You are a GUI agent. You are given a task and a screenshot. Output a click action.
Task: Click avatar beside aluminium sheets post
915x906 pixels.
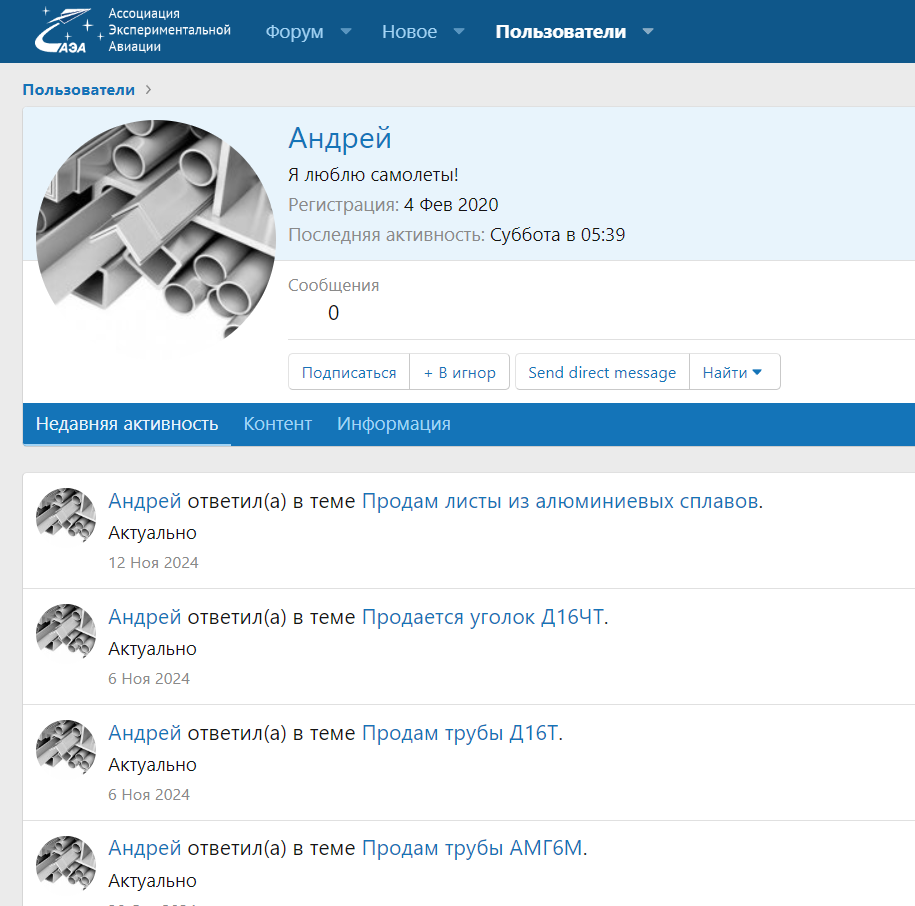[65, 517]
